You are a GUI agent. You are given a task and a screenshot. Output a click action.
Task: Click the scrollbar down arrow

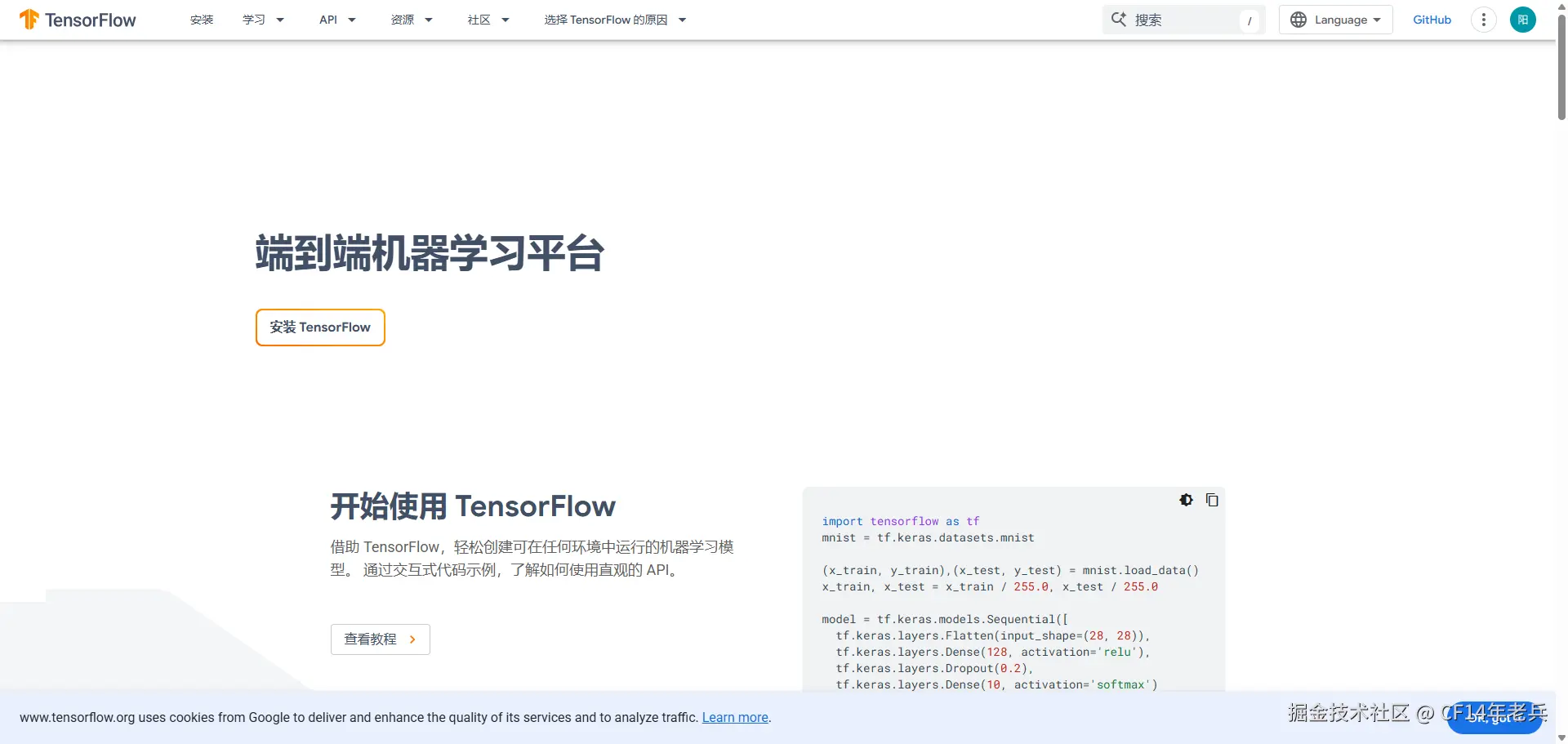coord(1561,738)
